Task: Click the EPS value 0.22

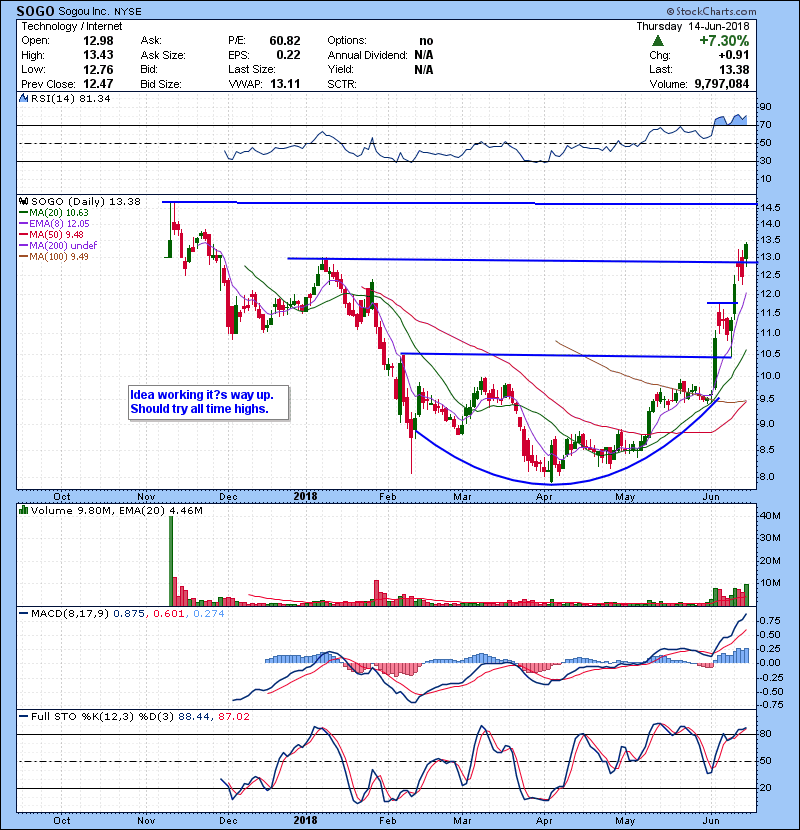Action: coord(289,55)
